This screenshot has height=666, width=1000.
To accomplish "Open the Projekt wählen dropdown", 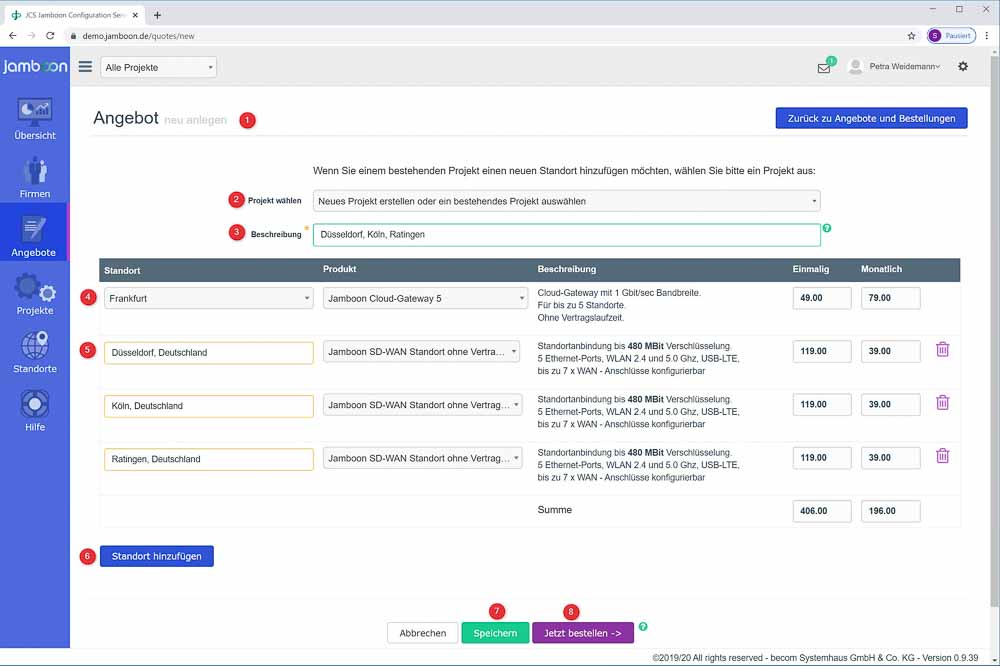I will pos(566,201).
